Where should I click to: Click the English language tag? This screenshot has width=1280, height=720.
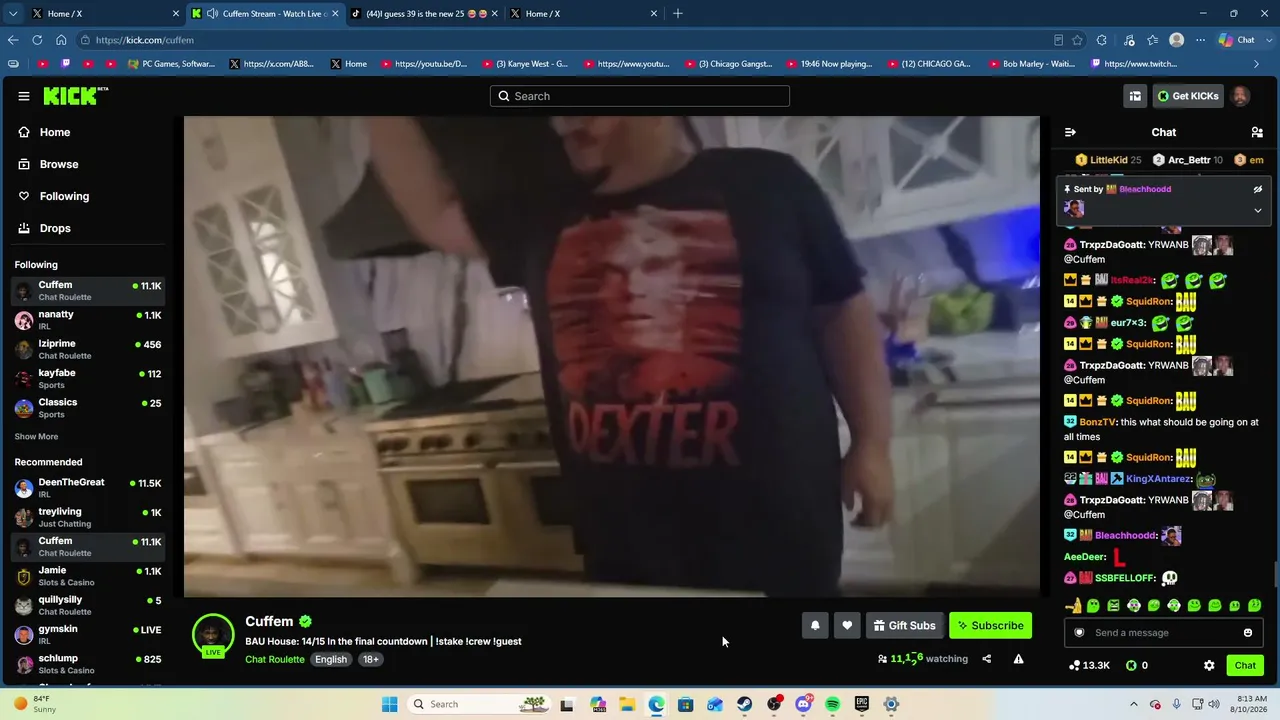pos(331,660)
